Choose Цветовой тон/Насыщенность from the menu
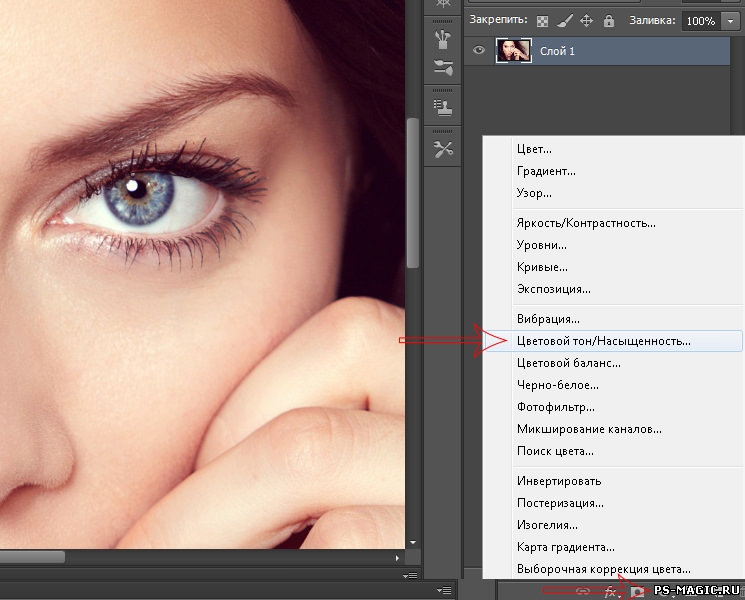The image size is (745, 600). [x=603, y=341]
